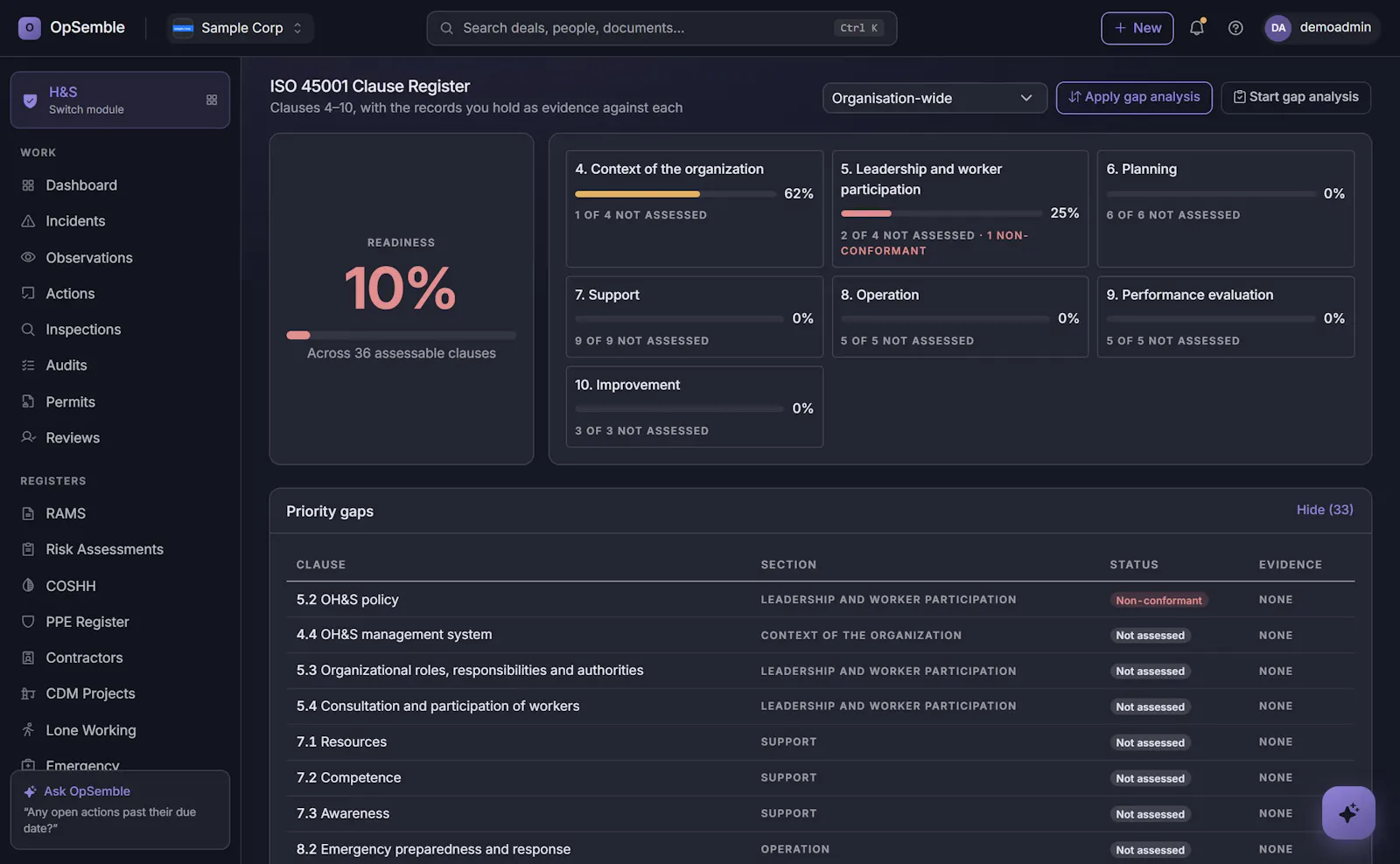Click the Context of the organization progress bar
The width and height of the screenshot is (1400, 864).
pos(675,194)
